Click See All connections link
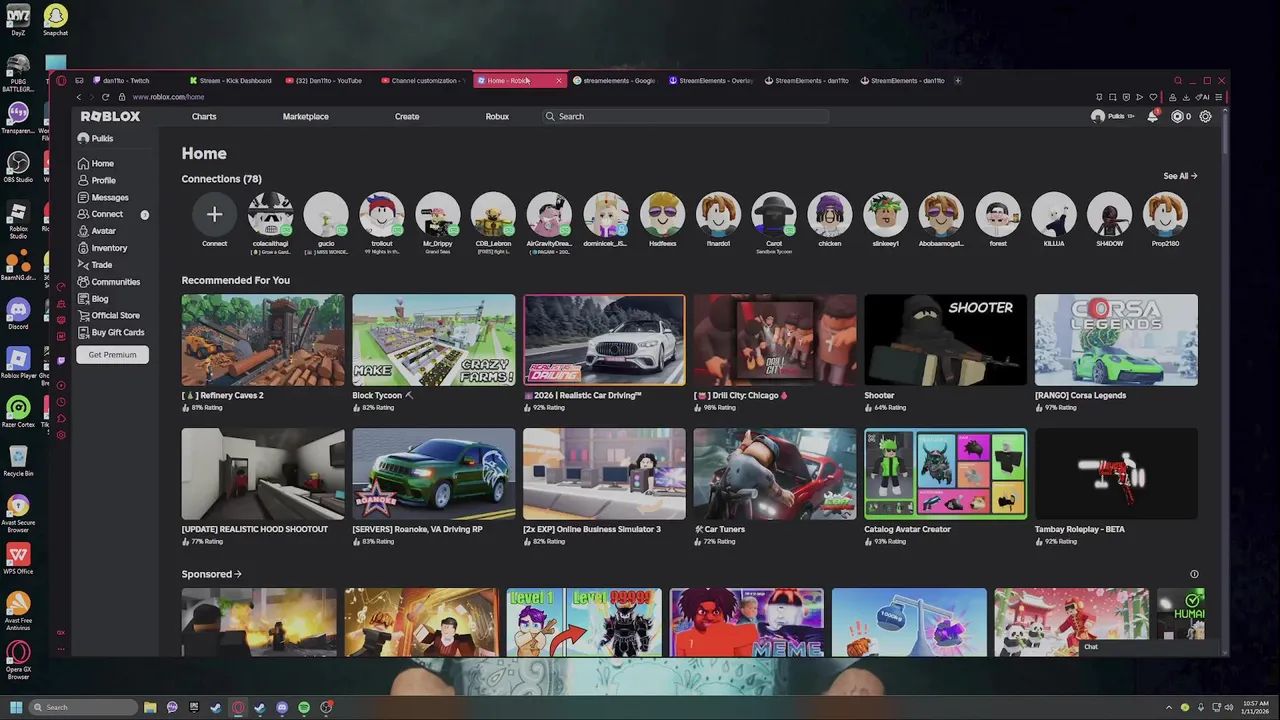 coord(1180,176)
